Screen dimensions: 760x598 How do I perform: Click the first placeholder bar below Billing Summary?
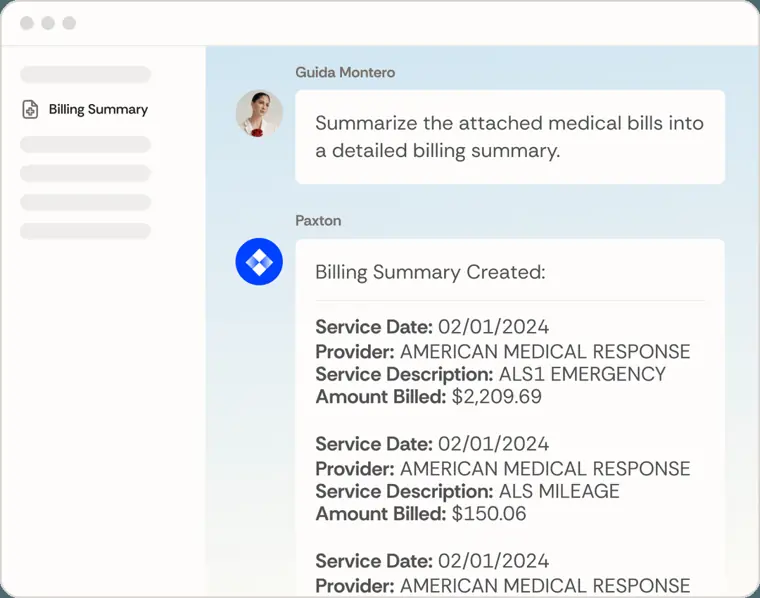[x=85, y=144]
